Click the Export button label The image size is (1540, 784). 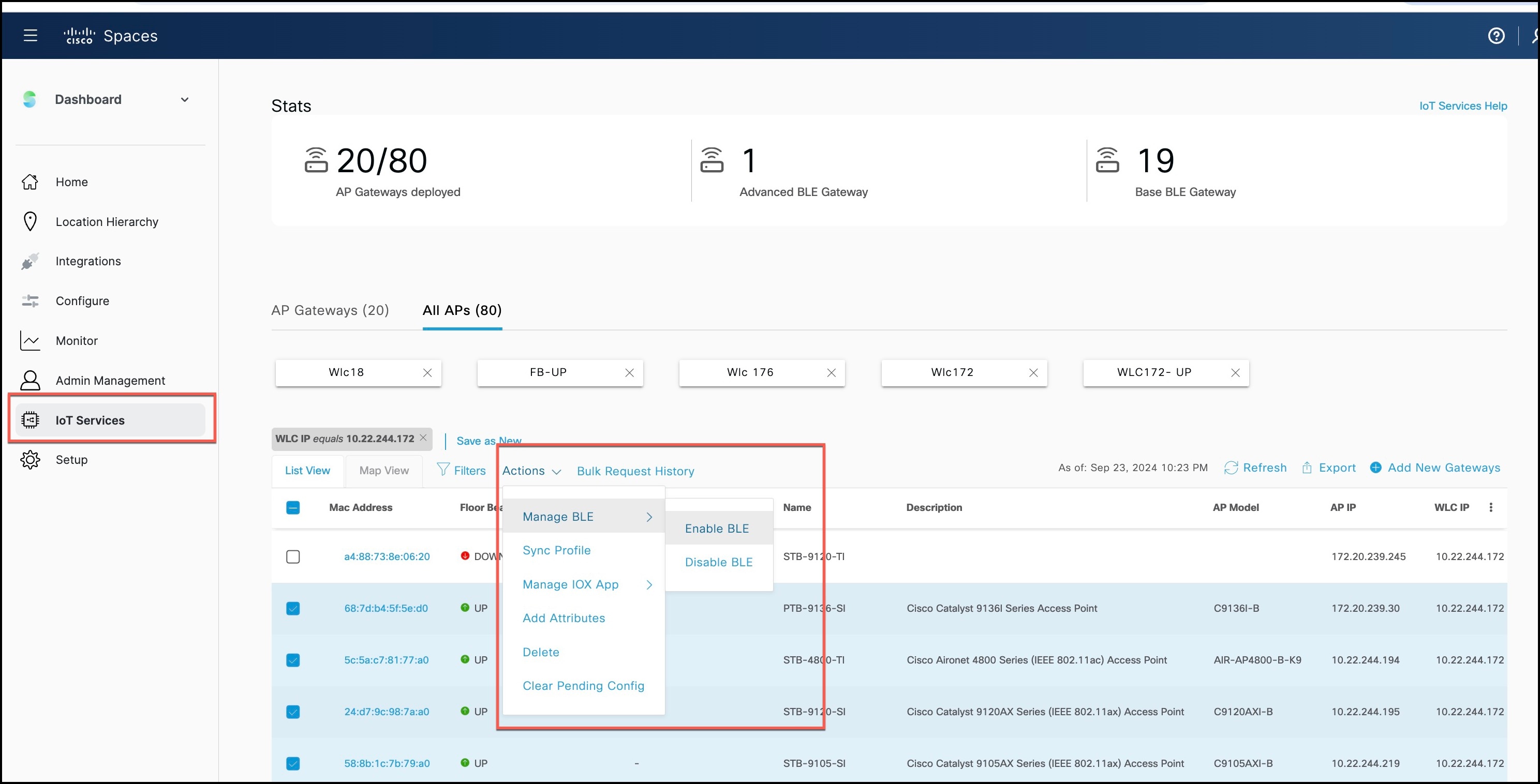click(1337, 468)
